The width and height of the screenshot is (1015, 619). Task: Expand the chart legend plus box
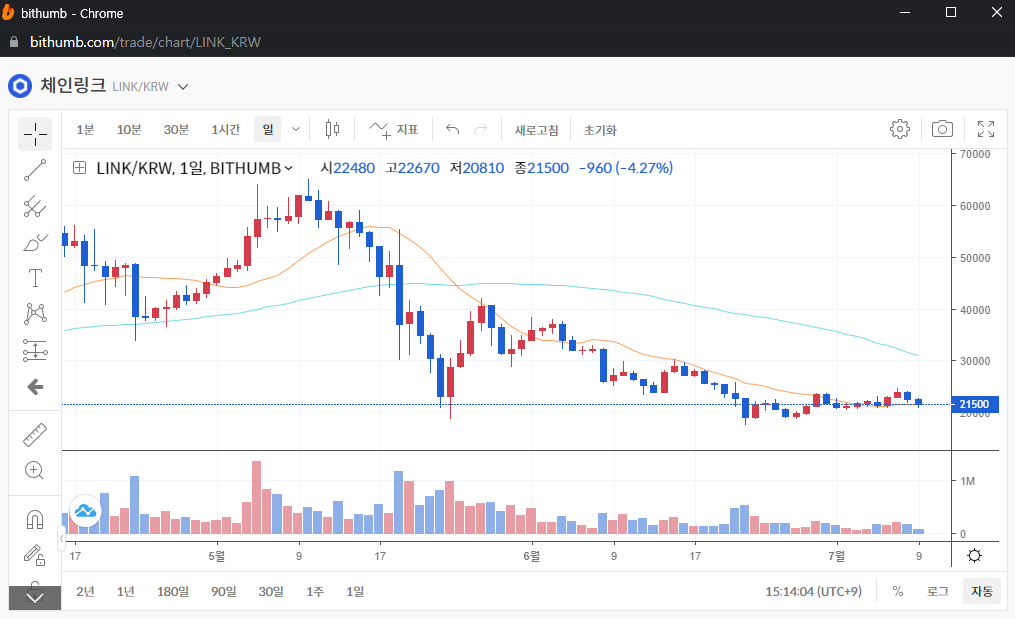80,168
